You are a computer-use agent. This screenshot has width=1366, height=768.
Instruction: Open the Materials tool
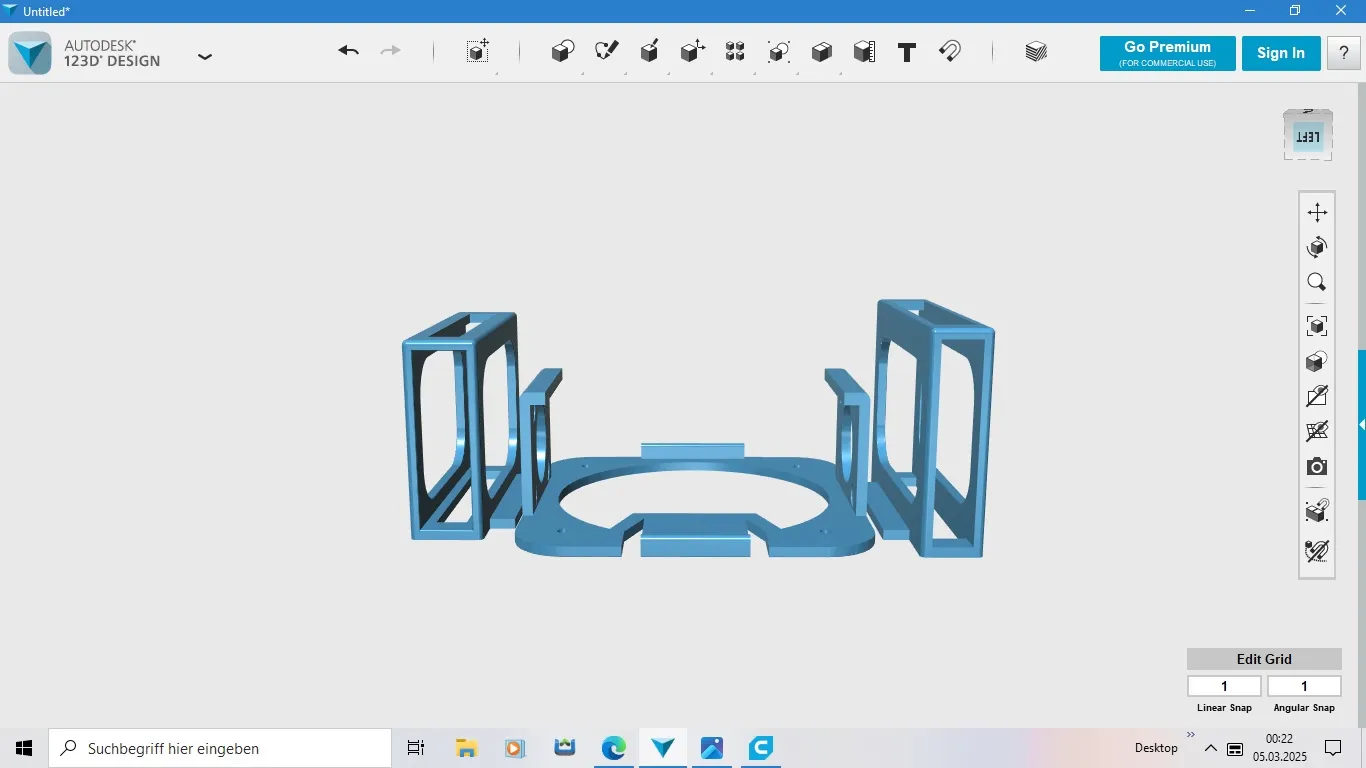(x=1036, y=52)
